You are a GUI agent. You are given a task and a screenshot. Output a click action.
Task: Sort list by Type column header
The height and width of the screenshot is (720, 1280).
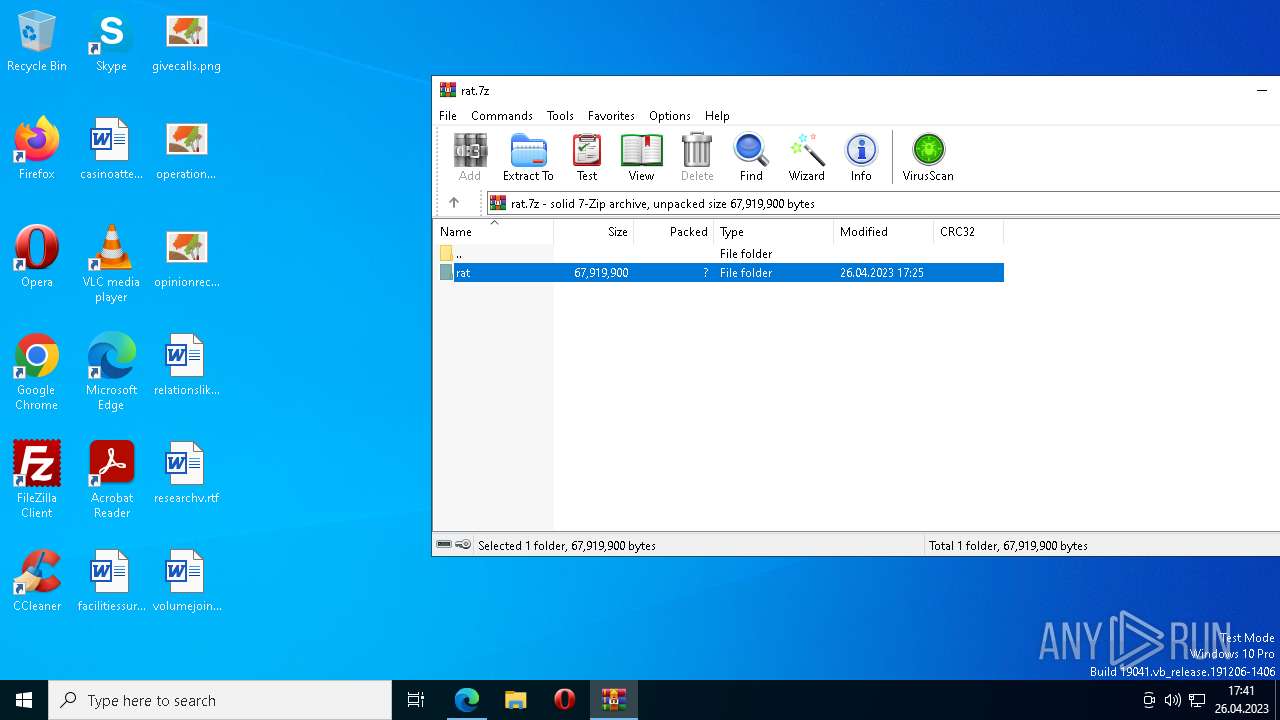(x=773, y=232)
